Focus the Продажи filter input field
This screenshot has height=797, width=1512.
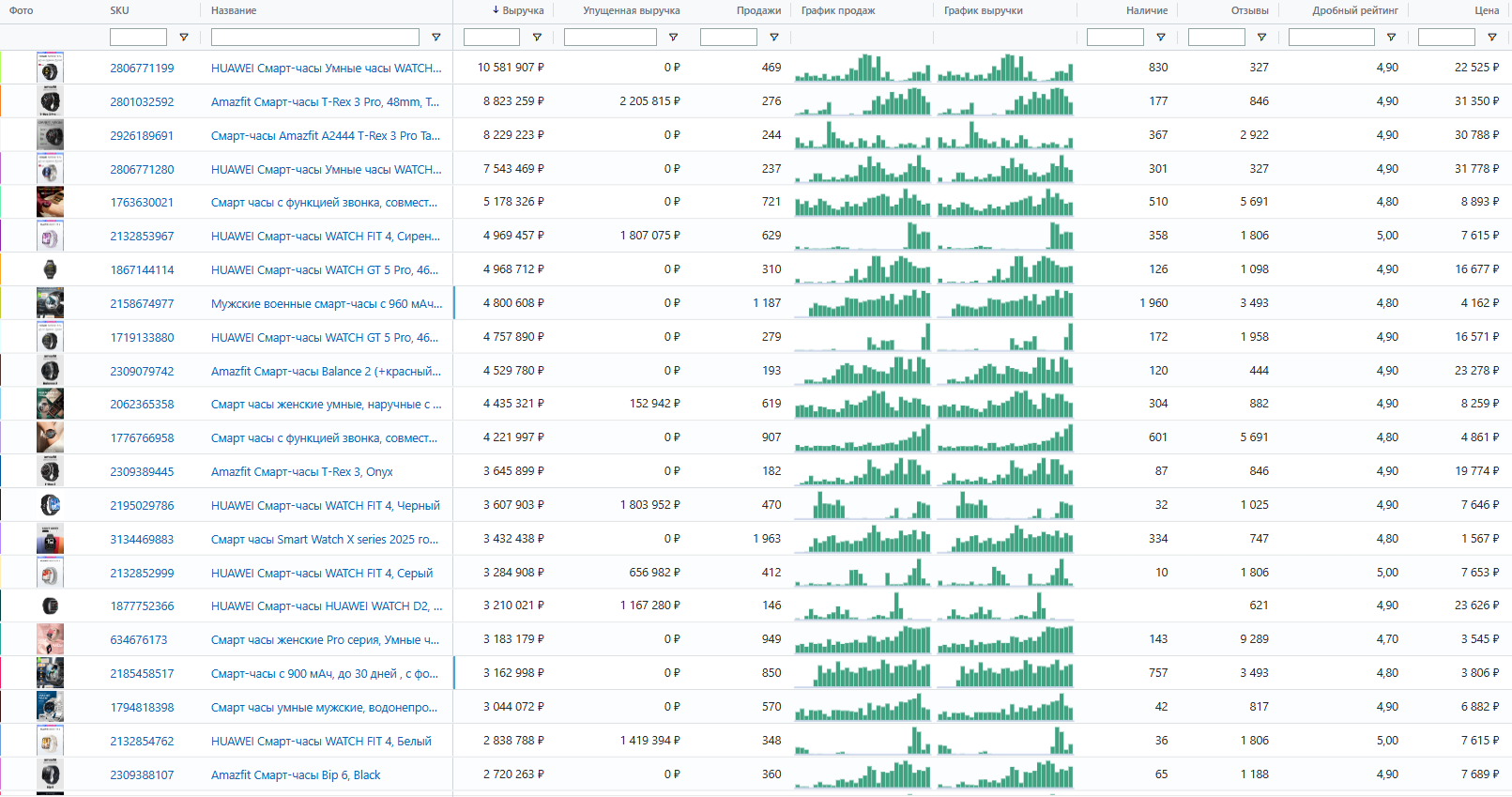[728, 38]
